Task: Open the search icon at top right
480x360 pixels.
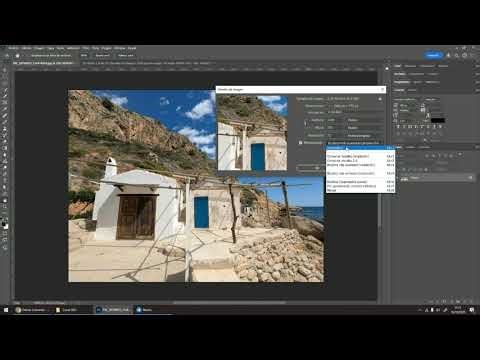Action: [x=457, y=56]
